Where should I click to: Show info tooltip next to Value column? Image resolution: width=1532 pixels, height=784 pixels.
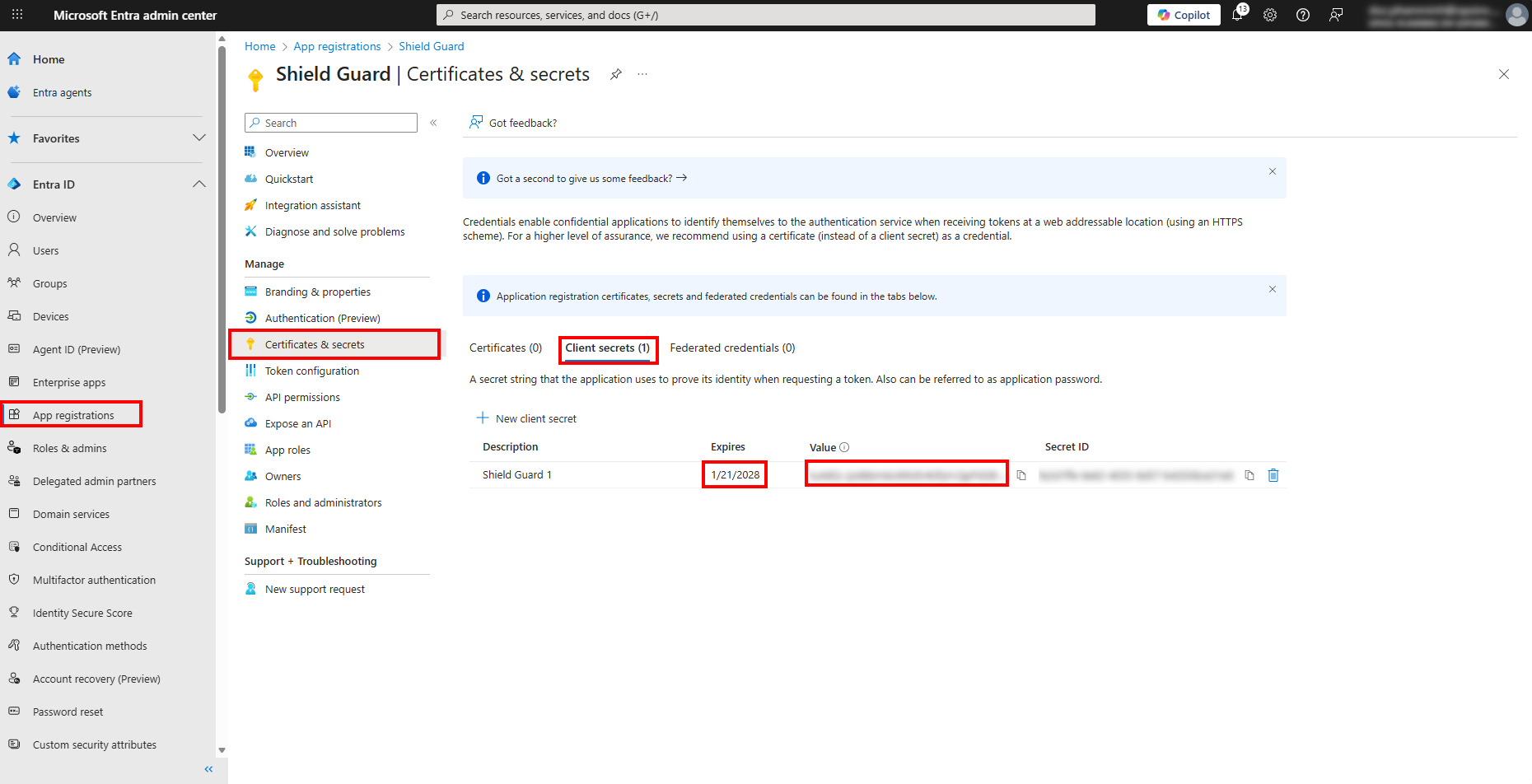[x=844, y=447]
